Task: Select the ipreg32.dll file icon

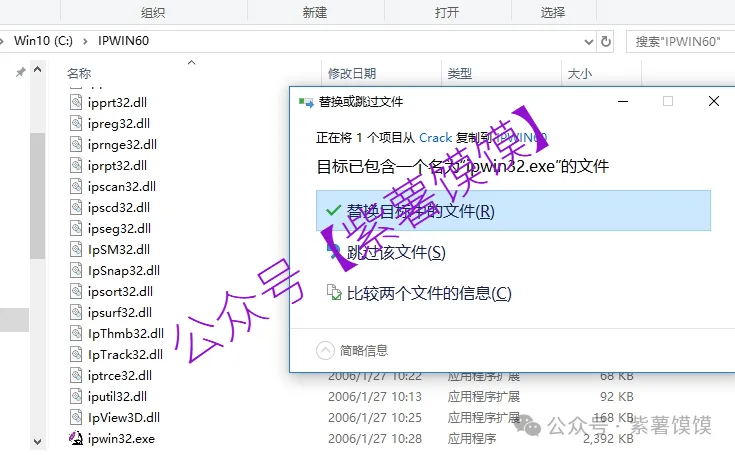Action: (78, 123)
